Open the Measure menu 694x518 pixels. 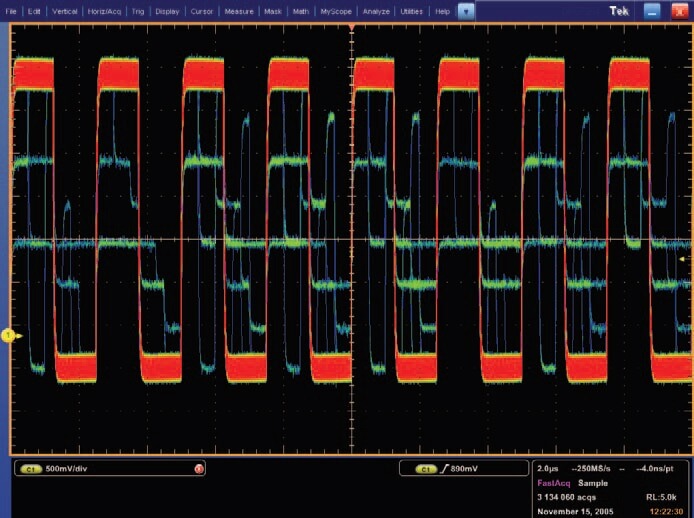239,10
